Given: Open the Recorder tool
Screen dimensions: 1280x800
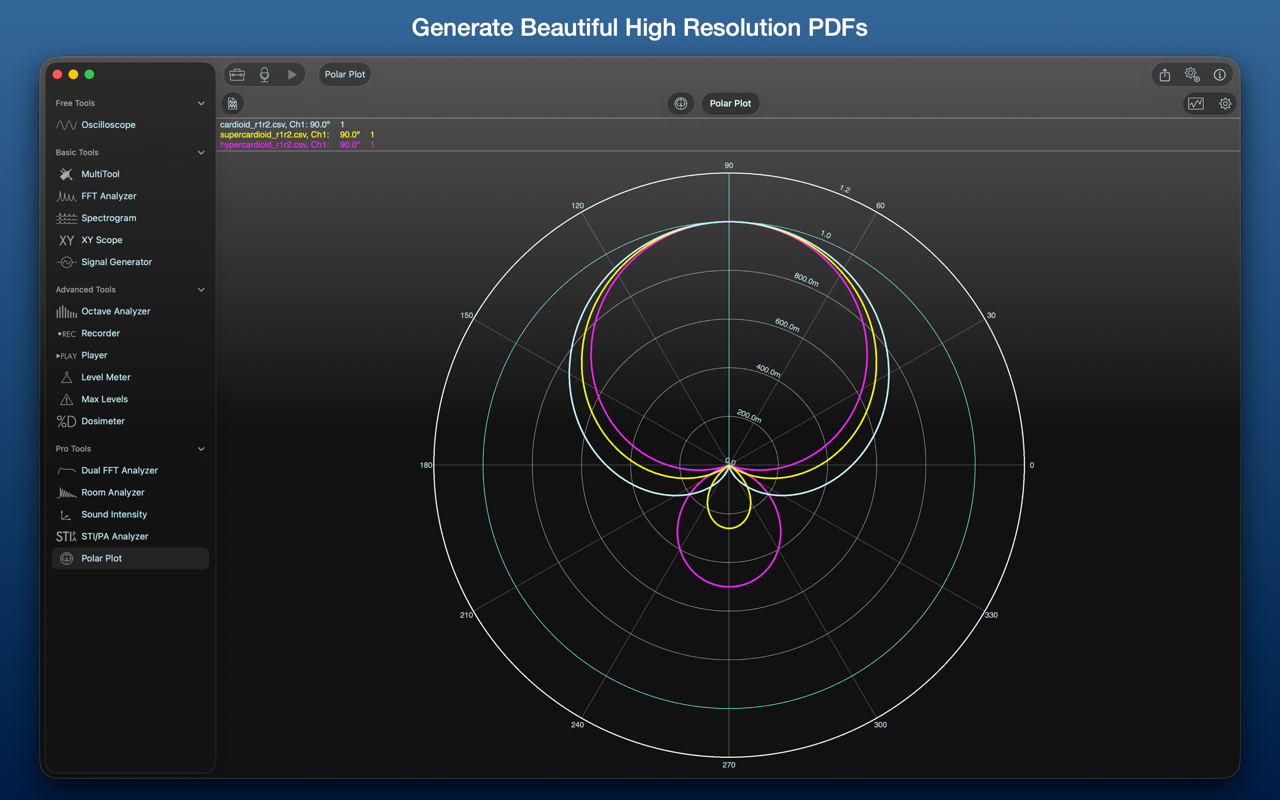Looking at the screenshot, I should coord(130,333).
